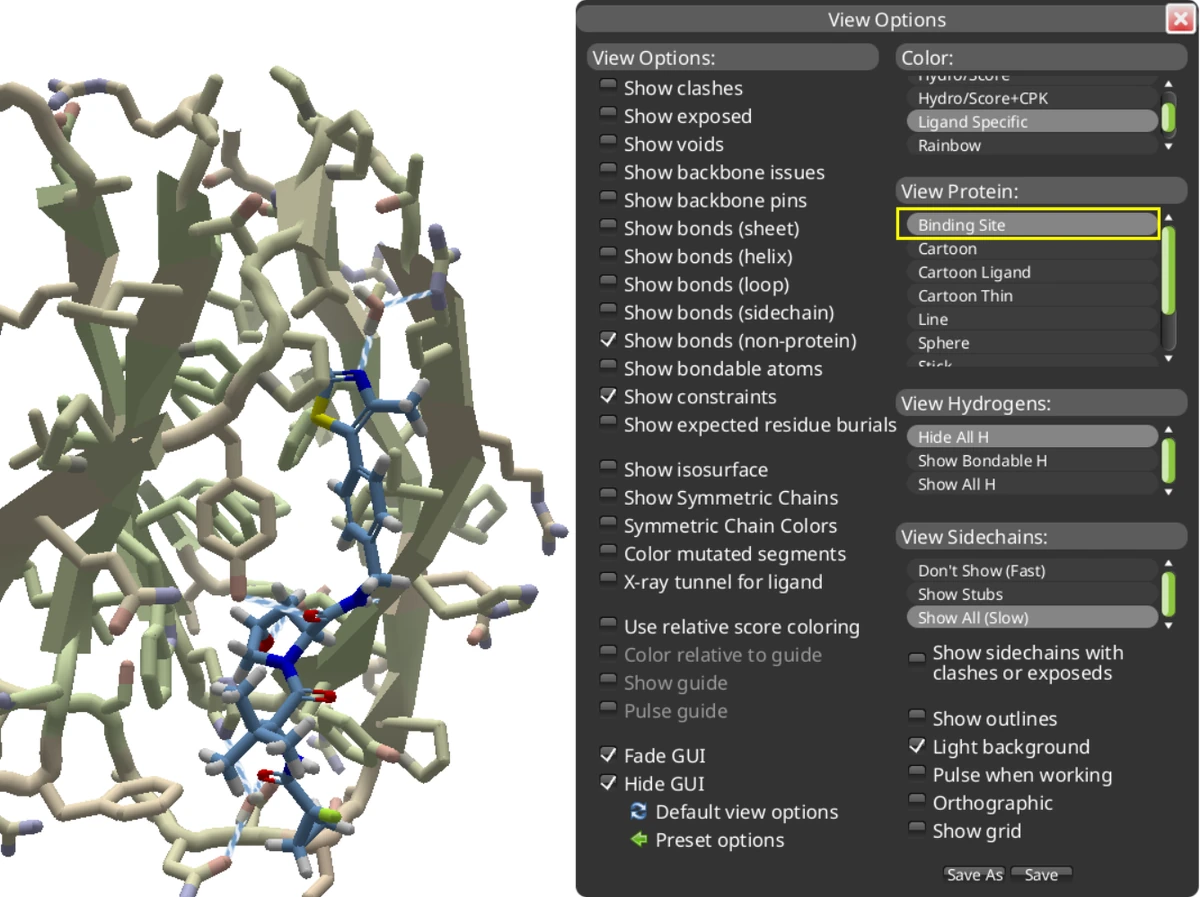
Task: Click the green arrow icon beside Preset options
Action: (638, 840)
